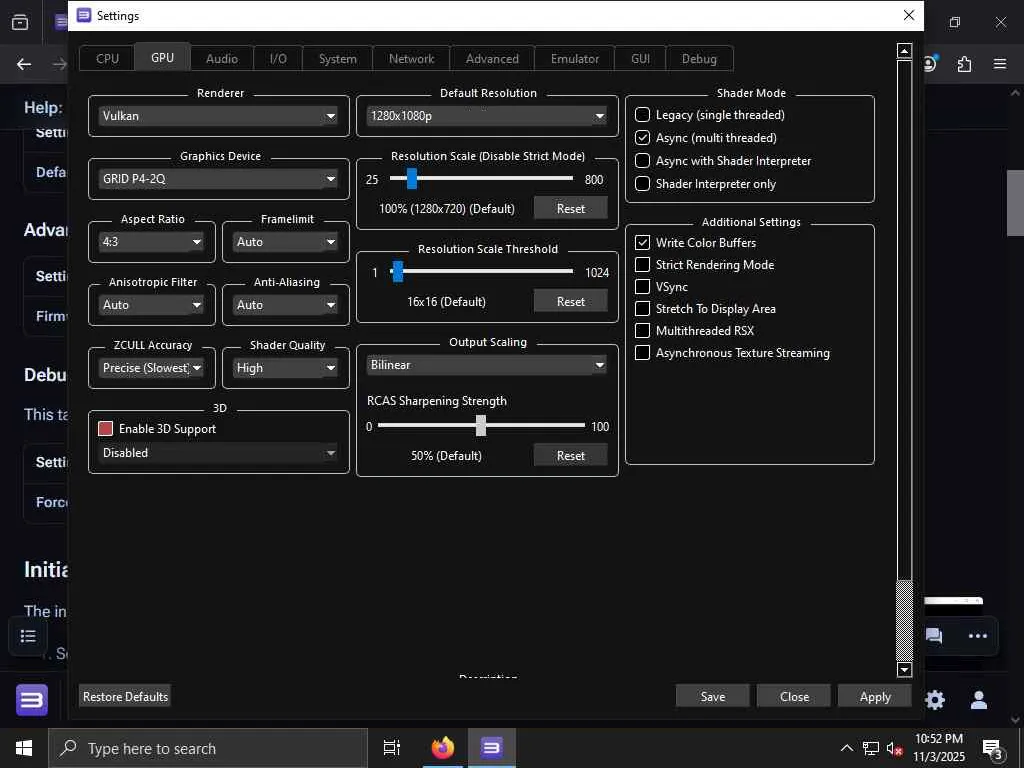Open Output Scaling dropdown showing Bilinear

coord(487,365)
